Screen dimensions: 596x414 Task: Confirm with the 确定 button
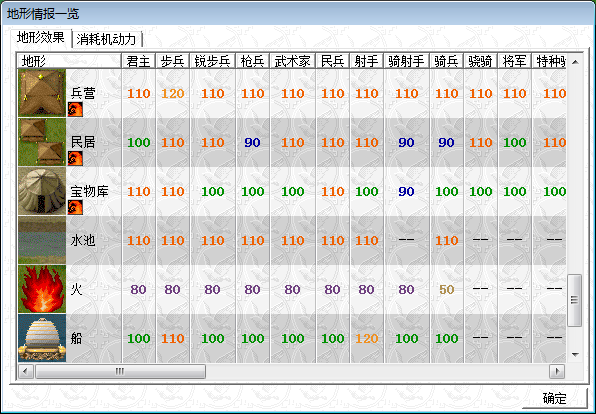click(555, 398)
